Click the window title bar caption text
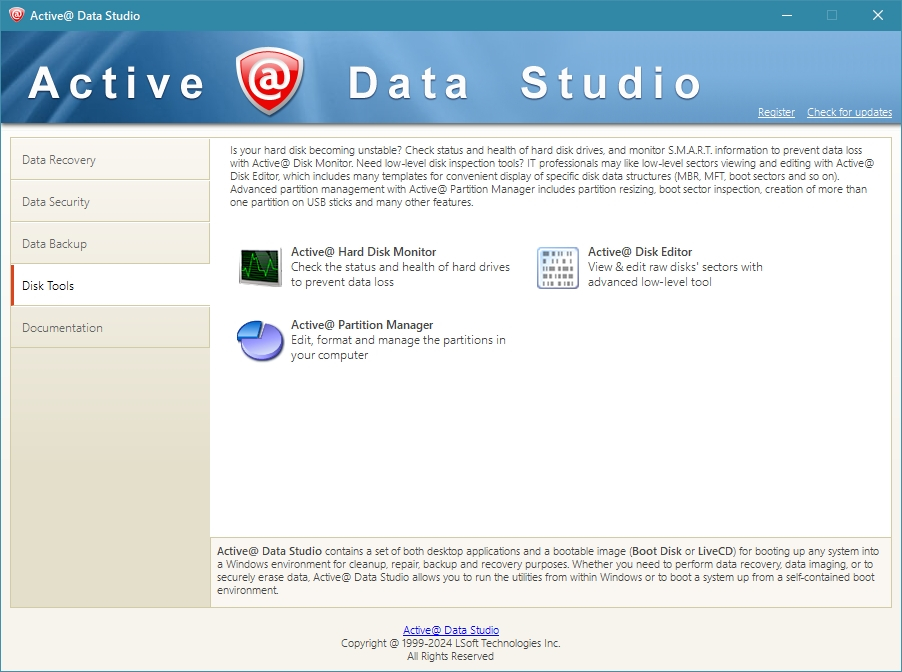 87,16
